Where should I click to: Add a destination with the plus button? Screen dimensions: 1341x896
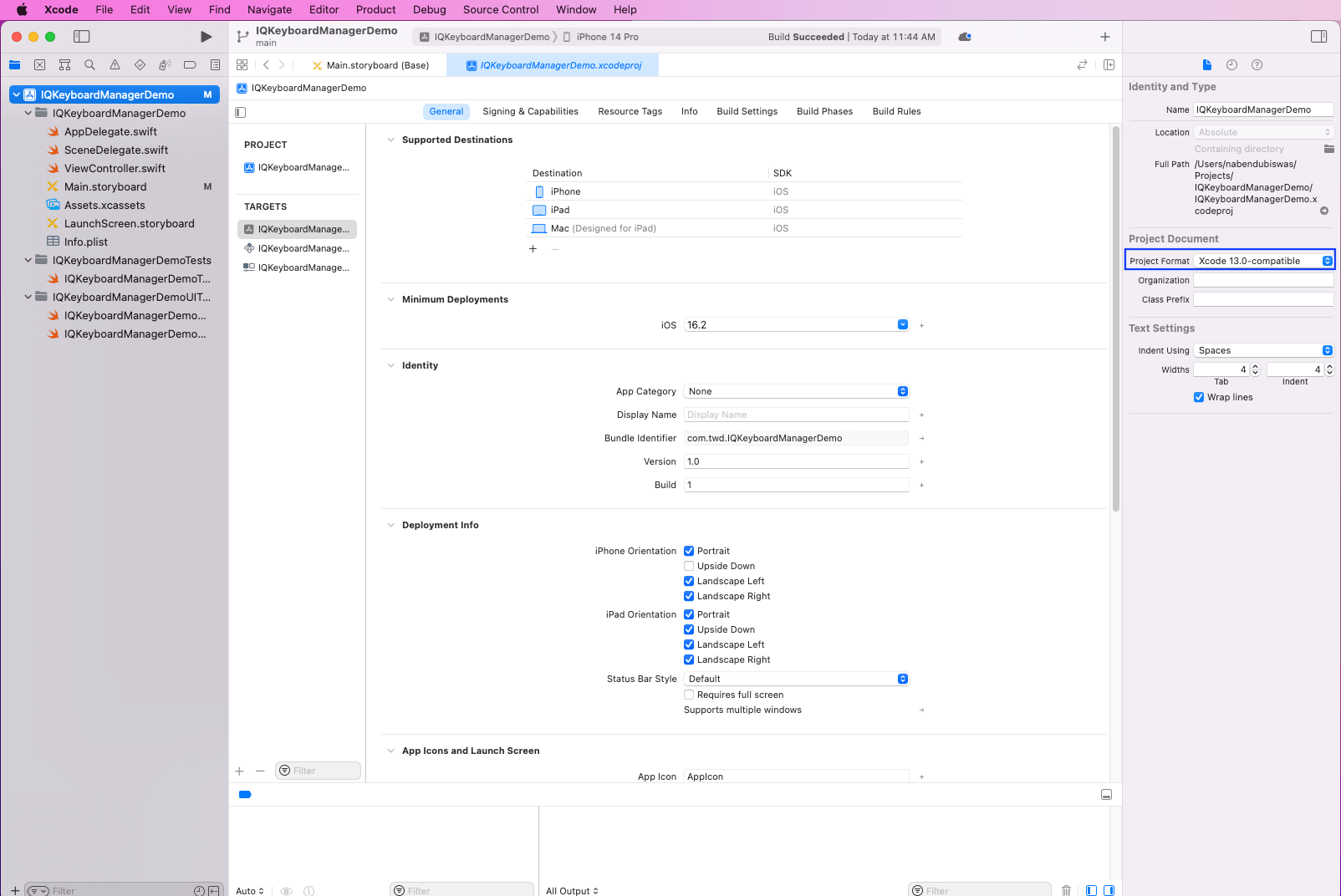pos(533,248)
